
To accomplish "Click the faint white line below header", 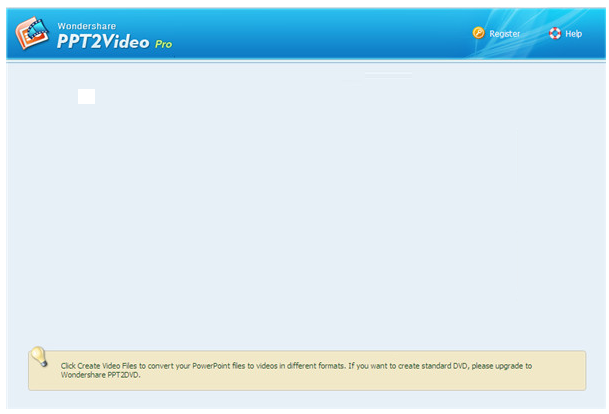I will click(x=387, y=74).
